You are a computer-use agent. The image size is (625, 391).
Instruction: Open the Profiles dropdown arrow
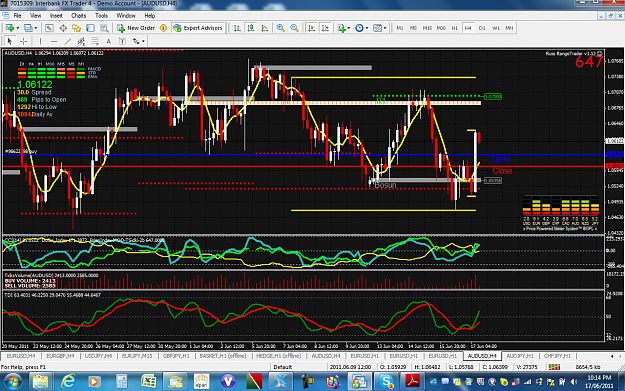click(x=35, y=28)
